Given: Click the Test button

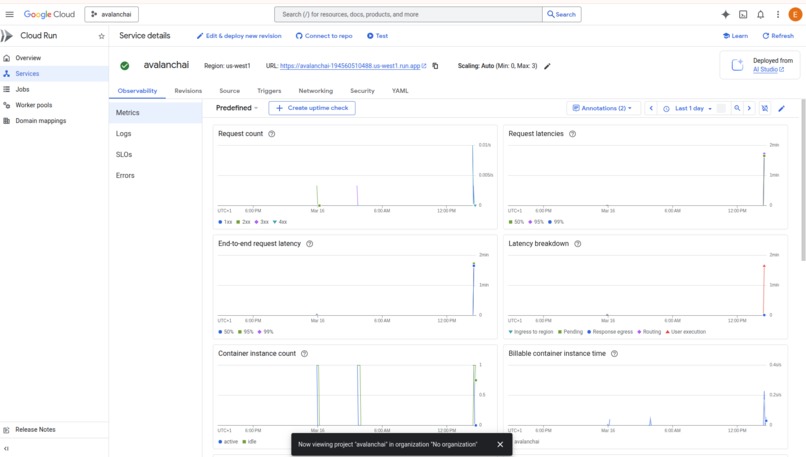Looking at the screenshot, I should tap(377, 36).
